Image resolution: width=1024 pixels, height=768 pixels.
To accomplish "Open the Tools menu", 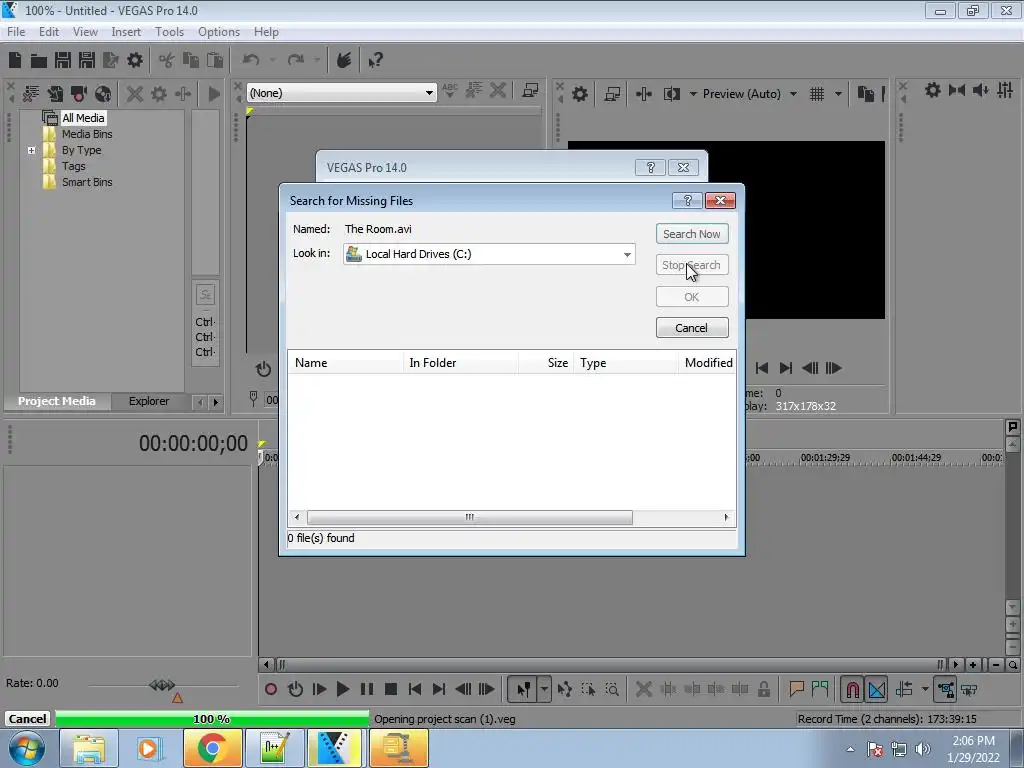I will click(169, 31).
